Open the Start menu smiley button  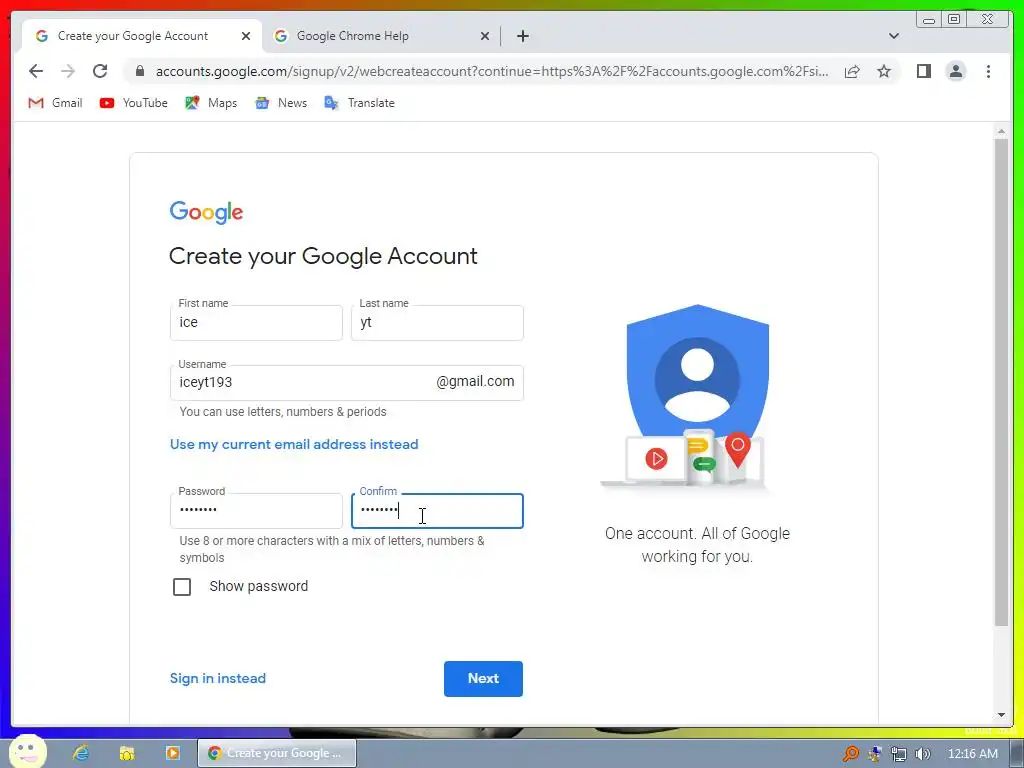pyautogui.click(x=27, y=752)
